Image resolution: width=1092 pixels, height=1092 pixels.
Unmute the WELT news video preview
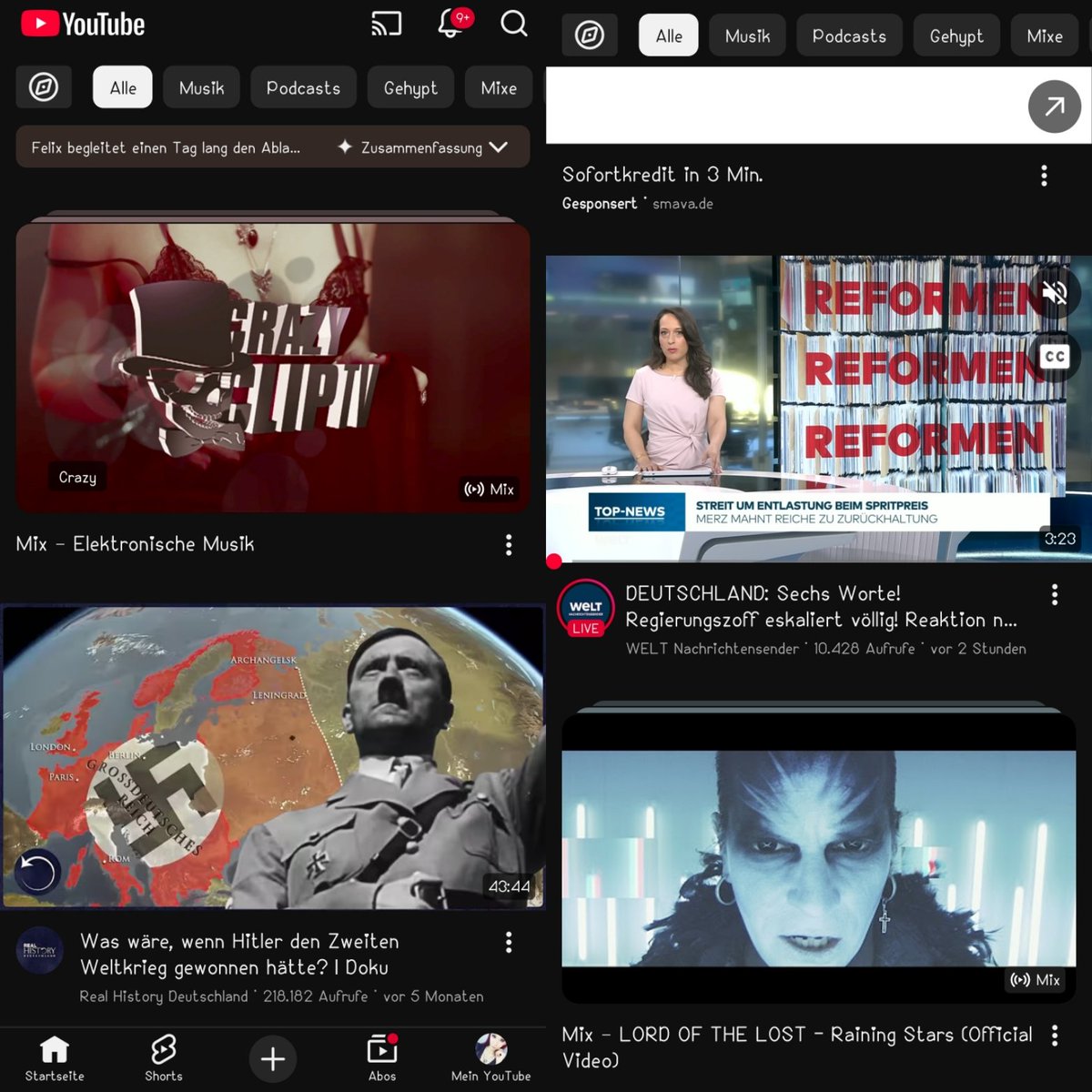pyautogui.click(x=1055, y=293)
